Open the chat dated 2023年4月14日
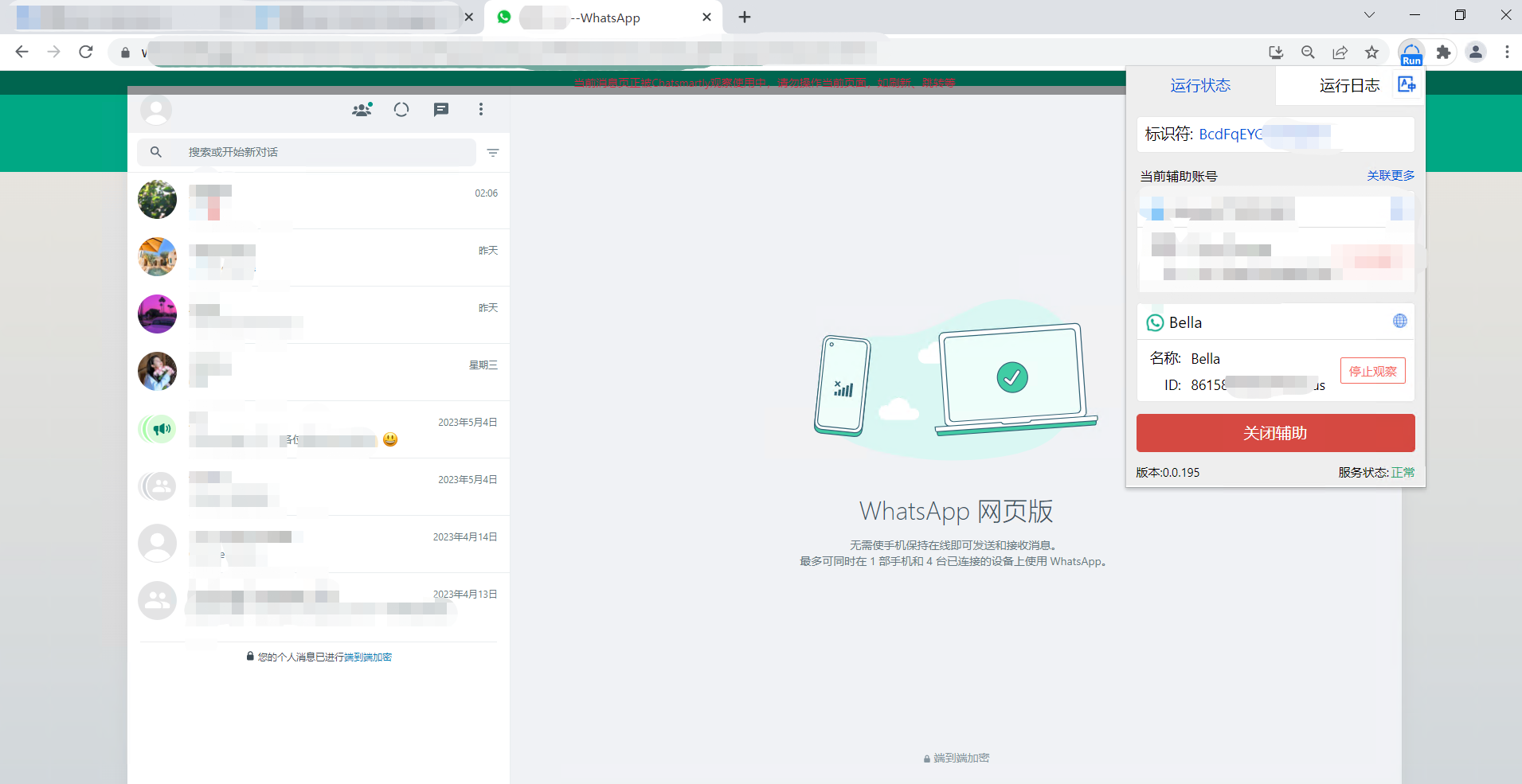The width and height of the screenshot is (1522, 784). click(x=319, y=544)
